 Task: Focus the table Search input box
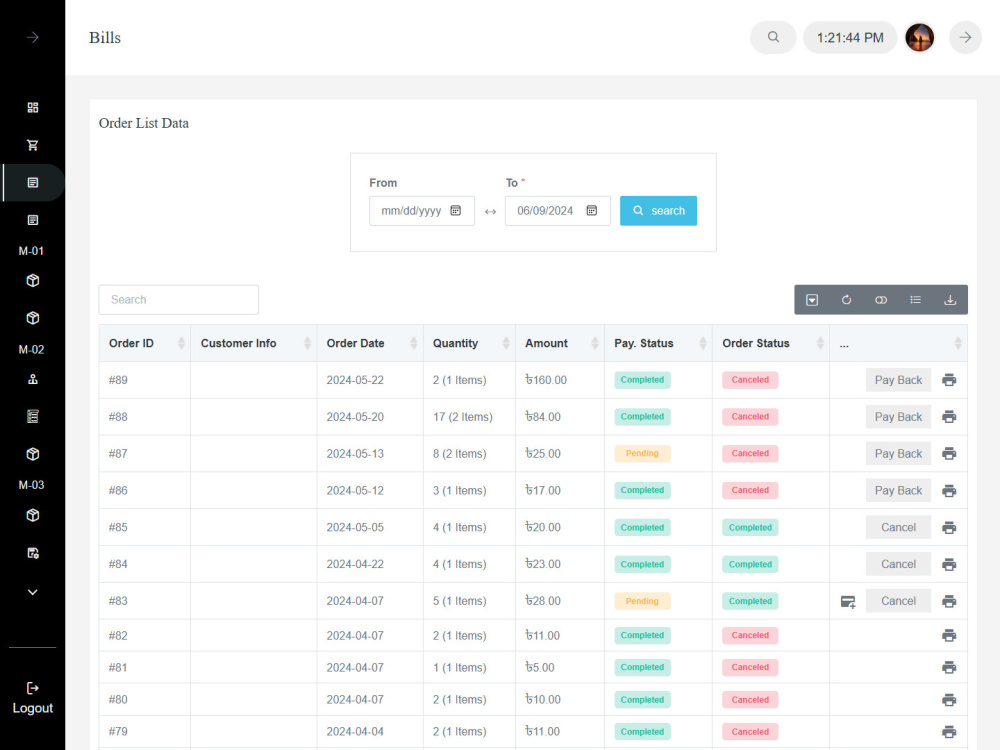click(x=179, y=300)
